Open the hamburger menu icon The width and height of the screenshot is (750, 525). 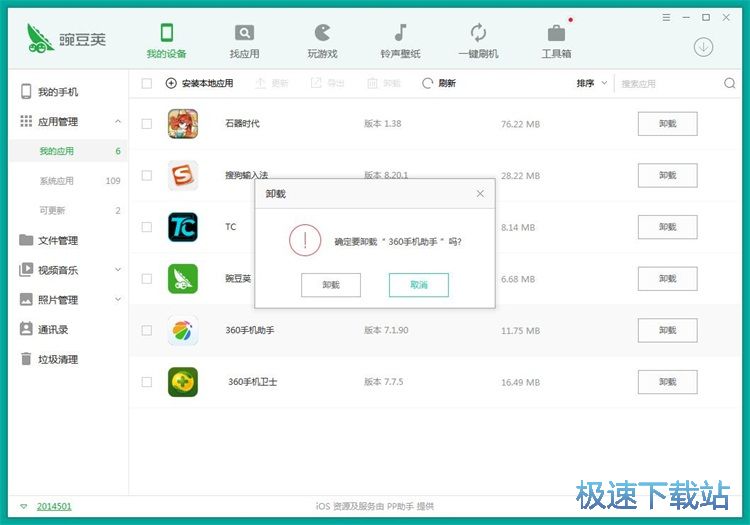tap(666, 18)
